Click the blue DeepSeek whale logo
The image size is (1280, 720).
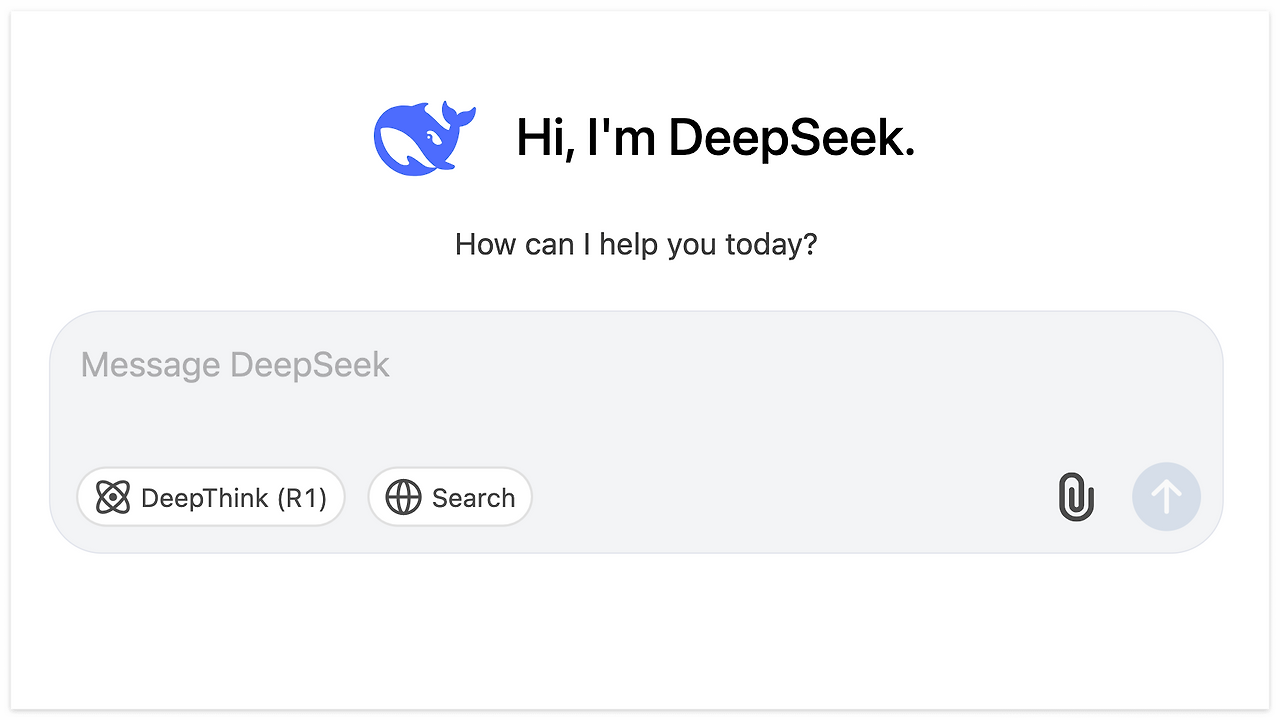pyautogui.click(x=425, y=137)
